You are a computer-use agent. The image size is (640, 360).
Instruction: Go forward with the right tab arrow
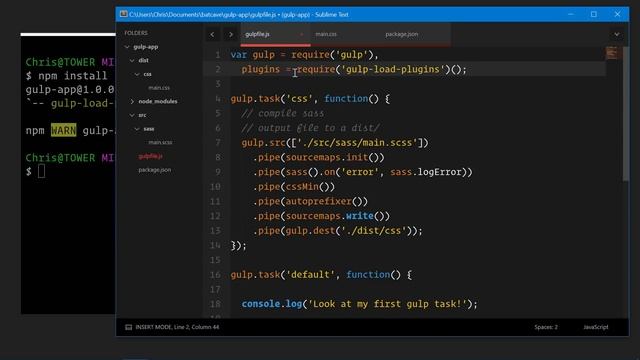coord(231,34)
